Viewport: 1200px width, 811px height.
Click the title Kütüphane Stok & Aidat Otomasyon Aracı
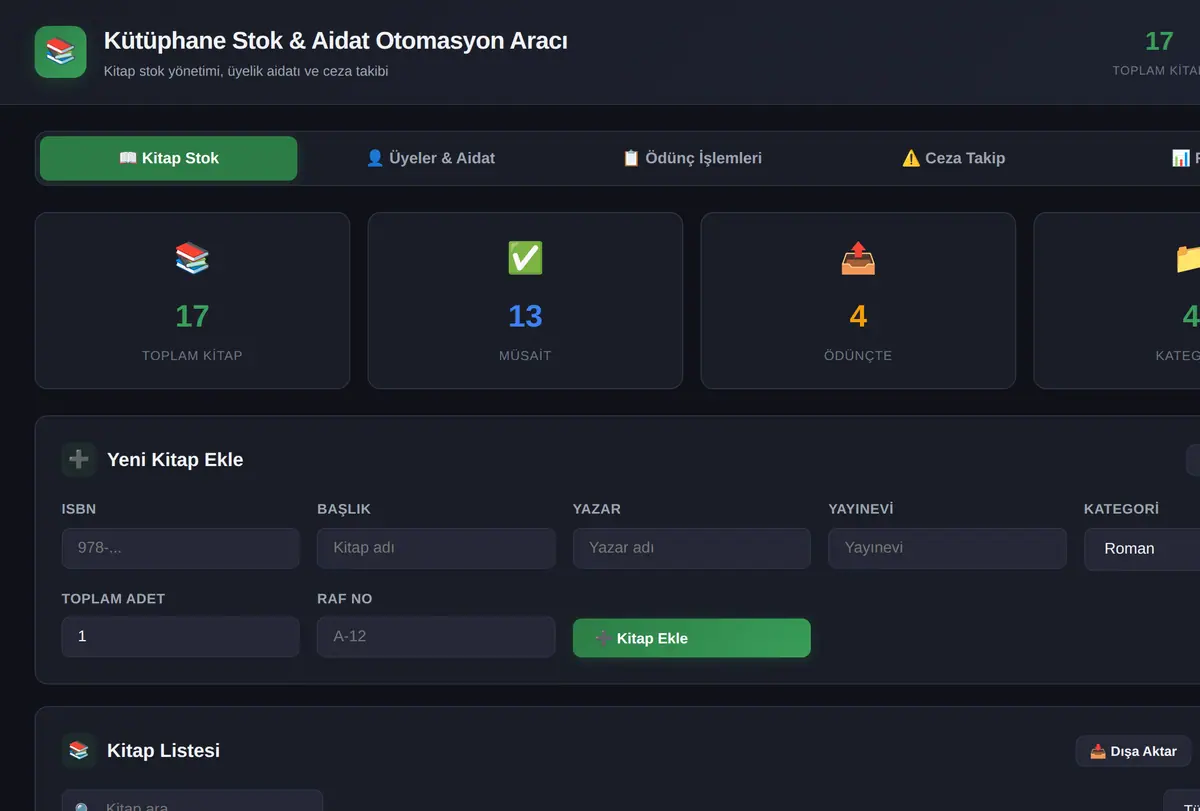[336, 41]
